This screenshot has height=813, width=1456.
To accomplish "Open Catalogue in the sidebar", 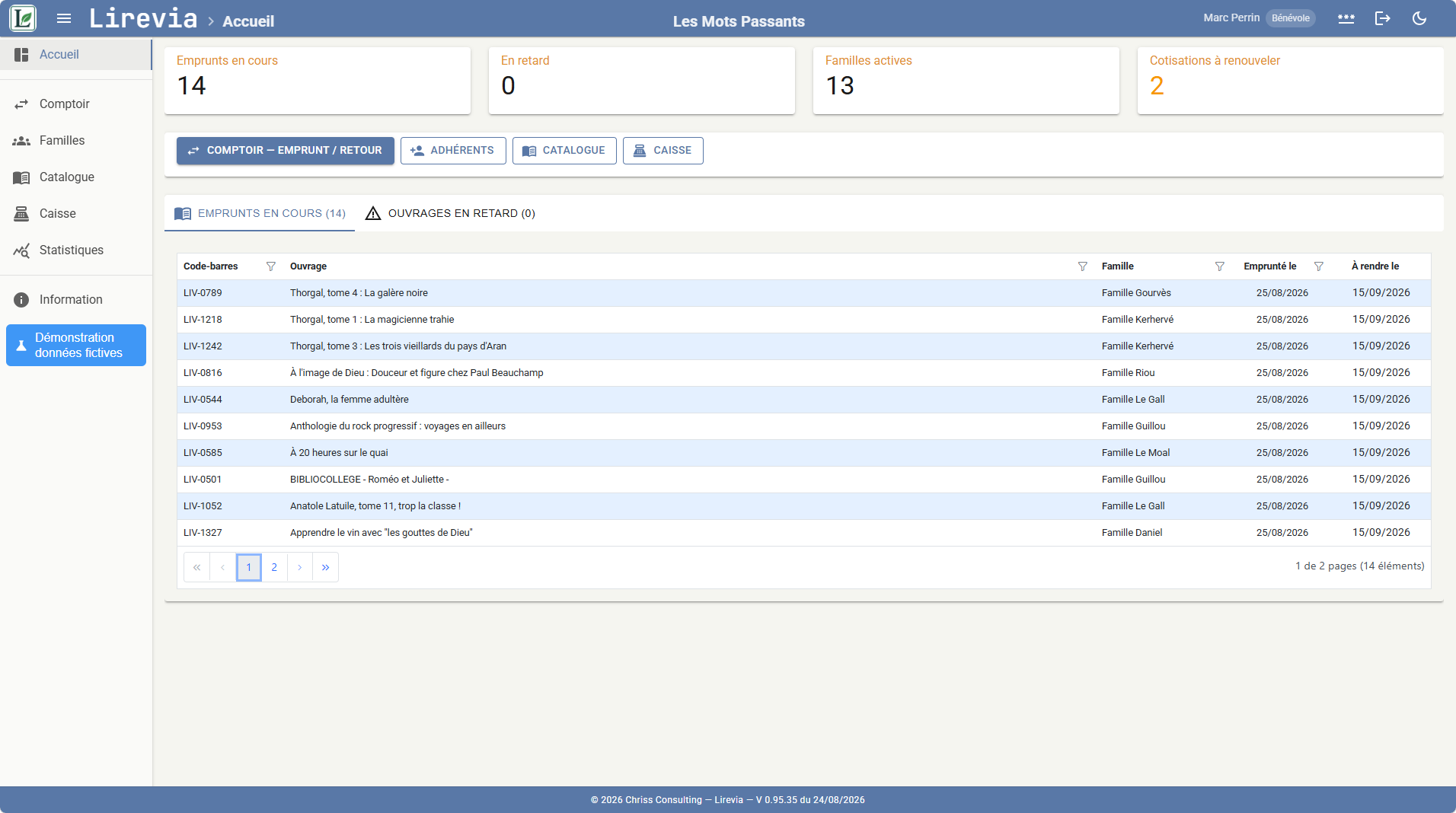I will click(x=76, y=177).
